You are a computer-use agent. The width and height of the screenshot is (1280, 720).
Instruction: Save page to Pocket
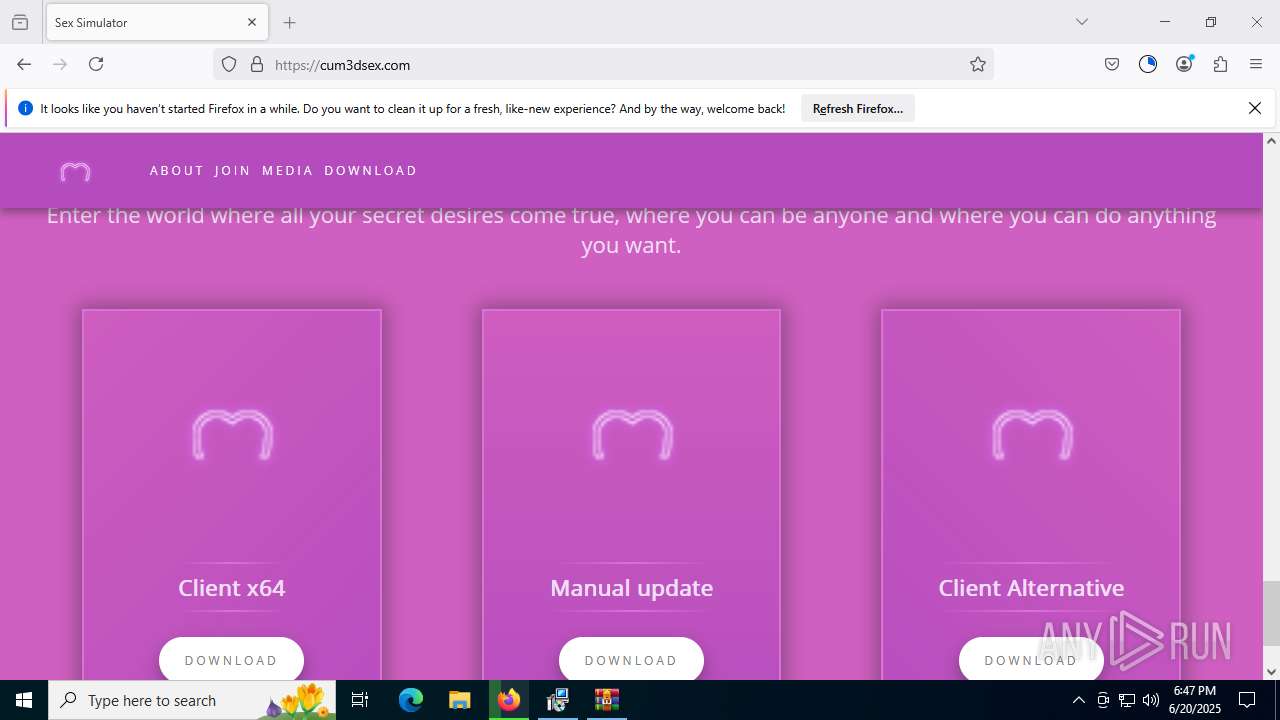point(1112,64)
